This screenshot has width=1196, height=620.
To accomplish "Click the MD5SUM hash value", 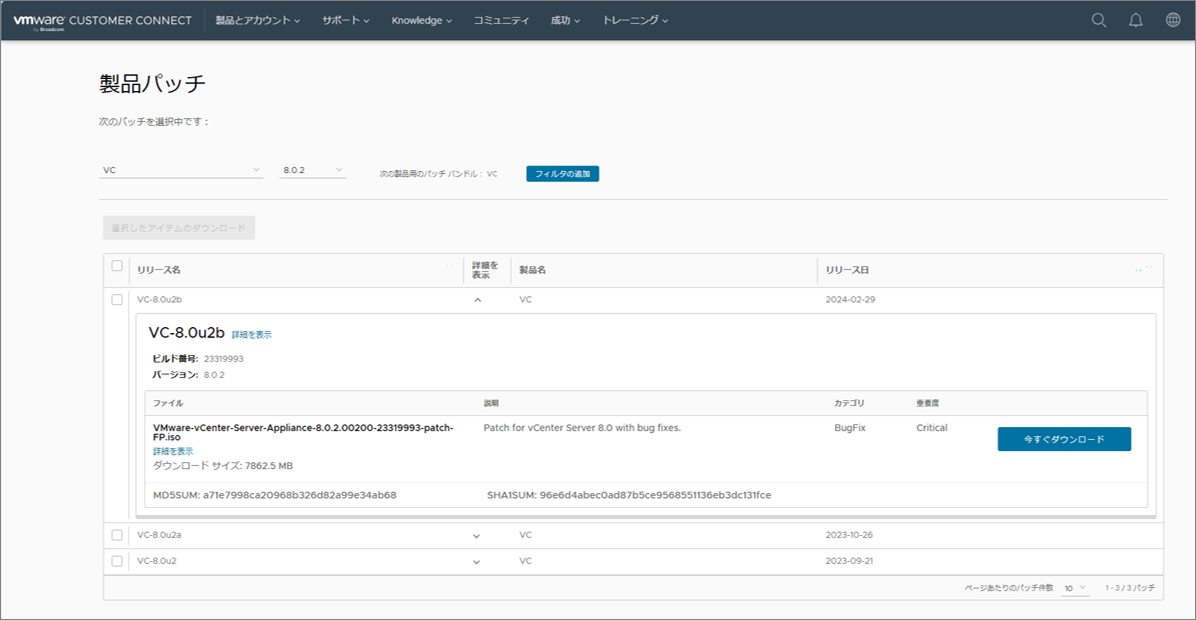I will [300, 495].
